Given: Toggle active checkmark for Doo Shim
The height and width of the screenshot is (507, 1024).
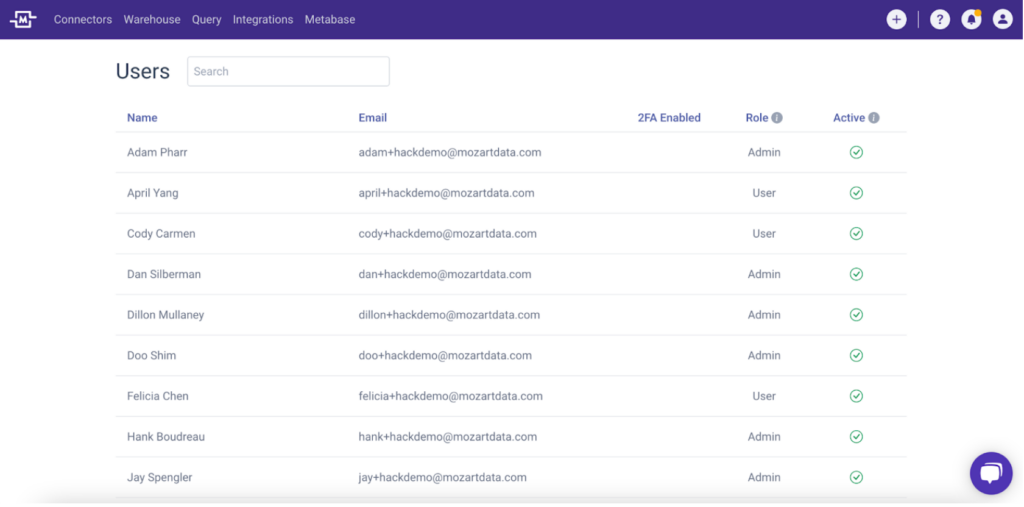Looking at the screenshot, I should [x=856, y=355].
